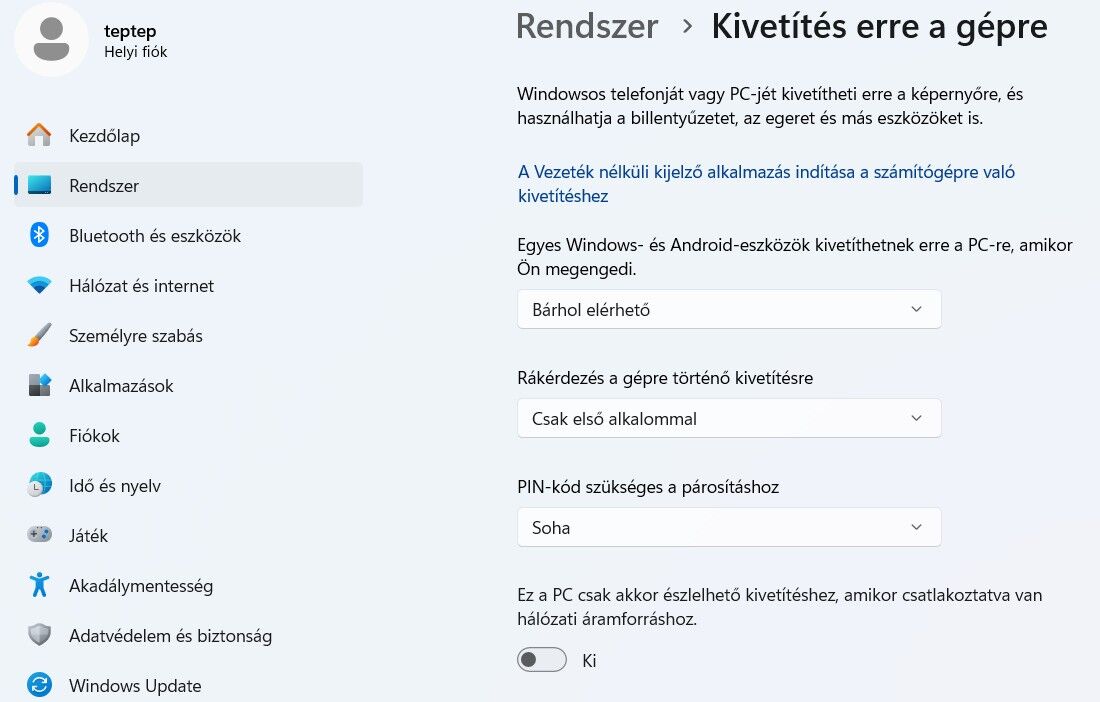Click the Játék controller icon
Image resolution: width=1100 pixels, height=702 pixels.
pyautogui.click(x=39, y=536)
